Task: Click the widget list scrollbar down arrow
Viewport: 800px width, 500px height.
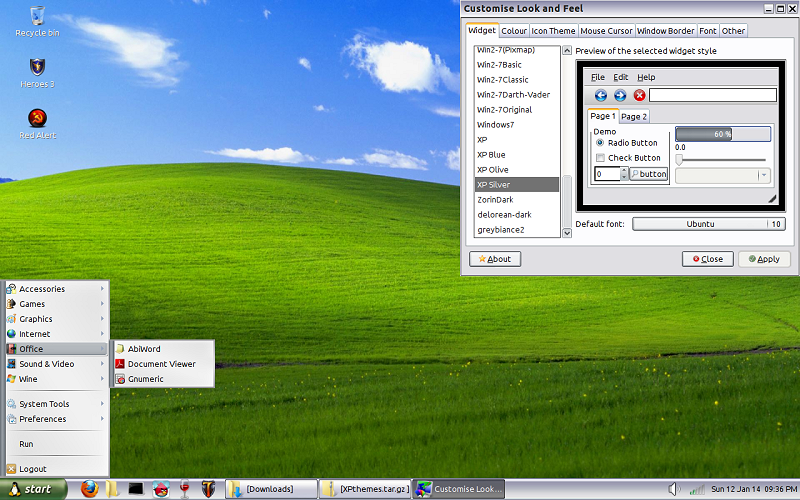Action: coord(567,233)
